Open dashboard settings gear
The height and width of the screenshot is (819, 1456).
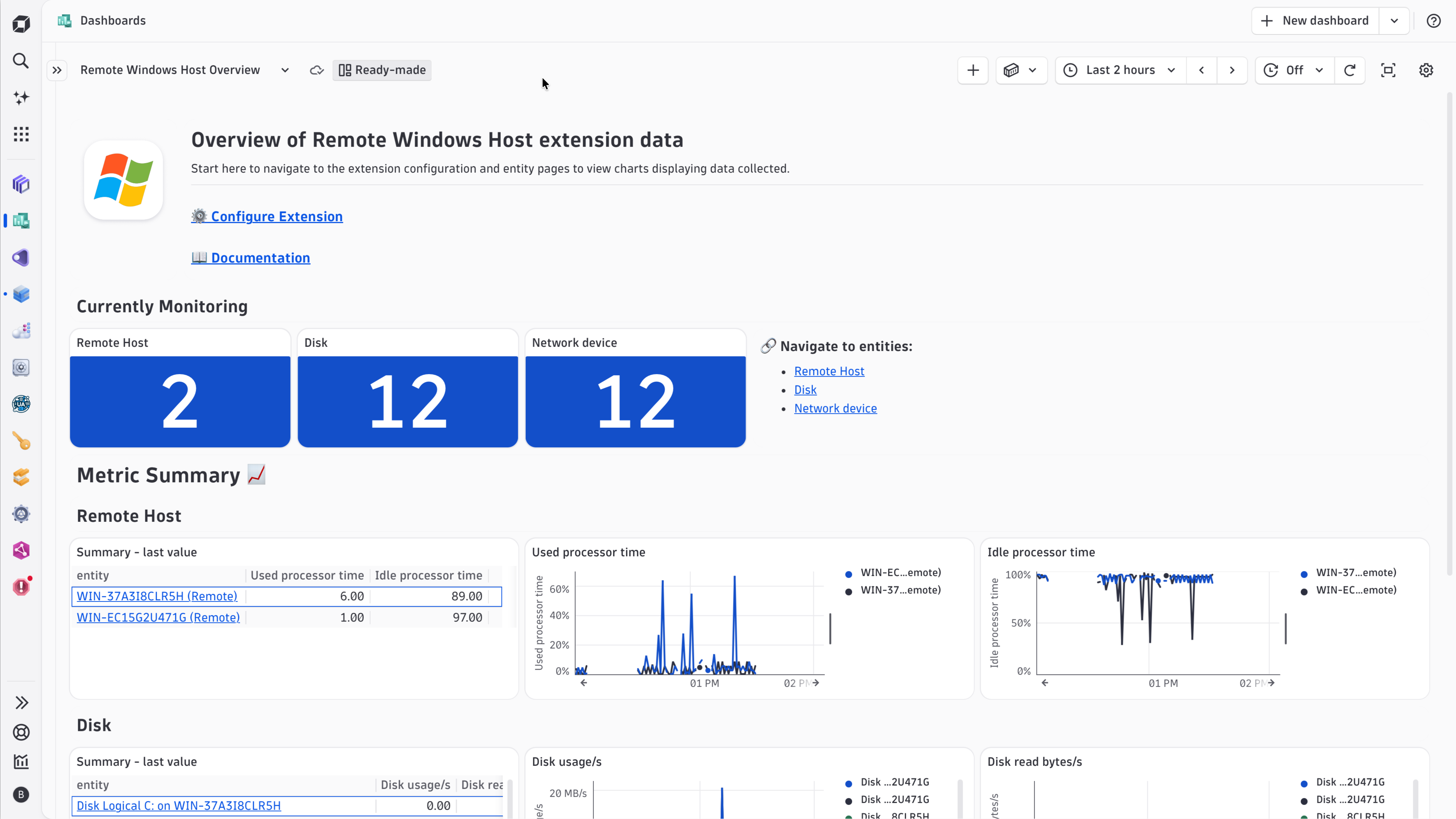pyautogui.click(x=1426, y=70)
